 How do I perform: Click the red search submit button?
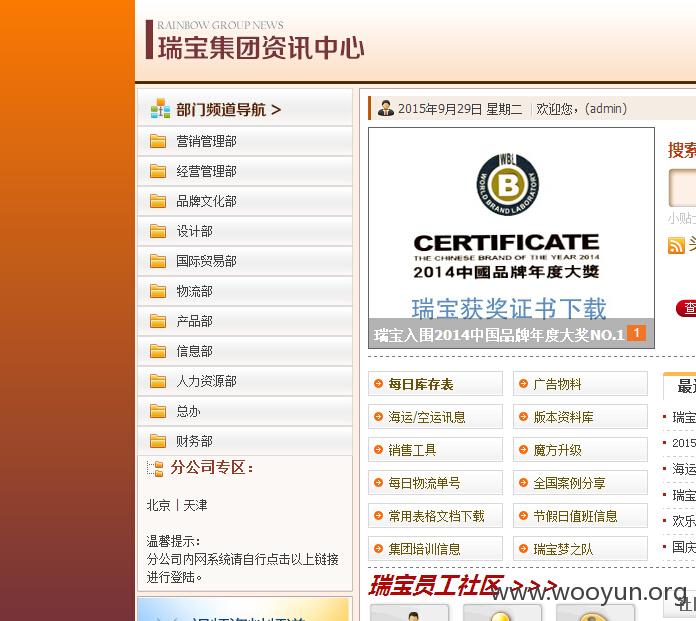tap(686, 308)
